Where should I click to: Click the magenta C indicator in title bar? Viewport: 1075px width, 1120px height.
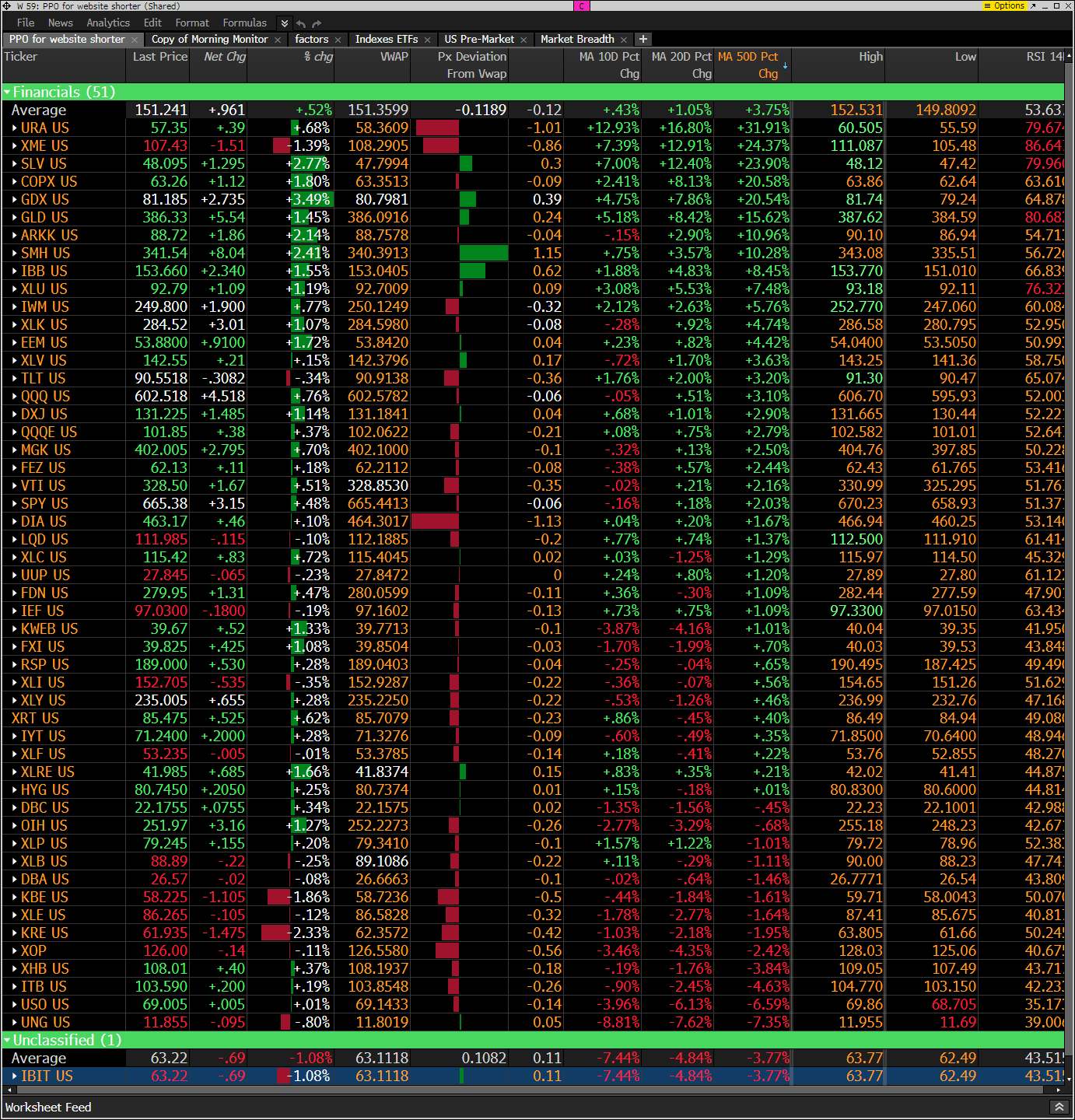click(x=582, y=5)
